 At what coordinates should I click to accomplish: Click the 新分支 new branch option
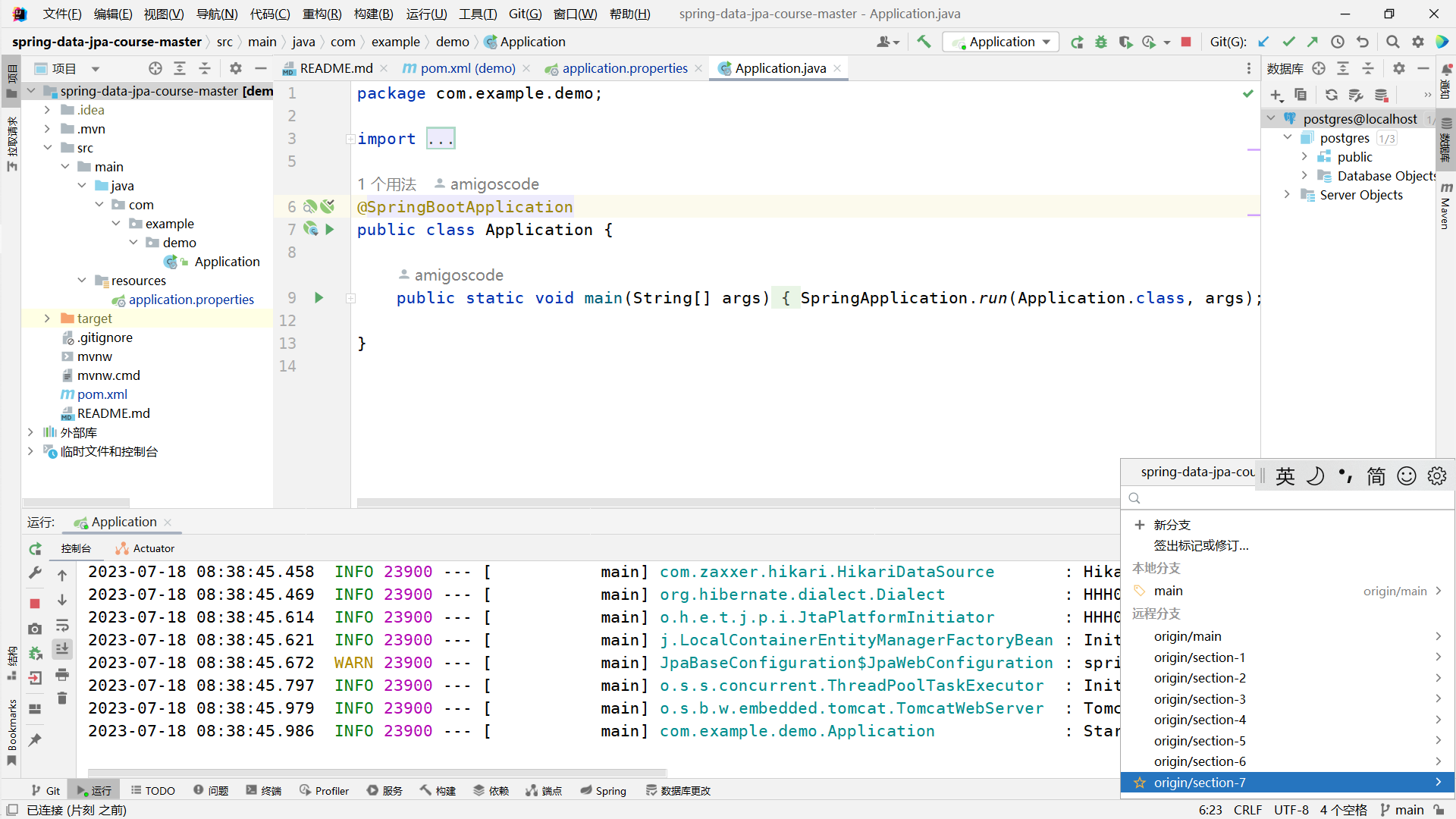1172,525
